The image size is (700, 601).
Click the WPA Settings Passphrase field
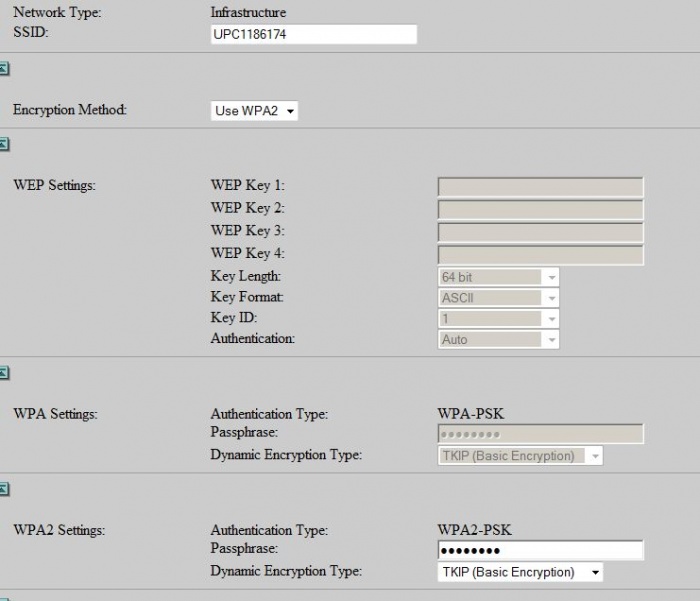[540, 434]
